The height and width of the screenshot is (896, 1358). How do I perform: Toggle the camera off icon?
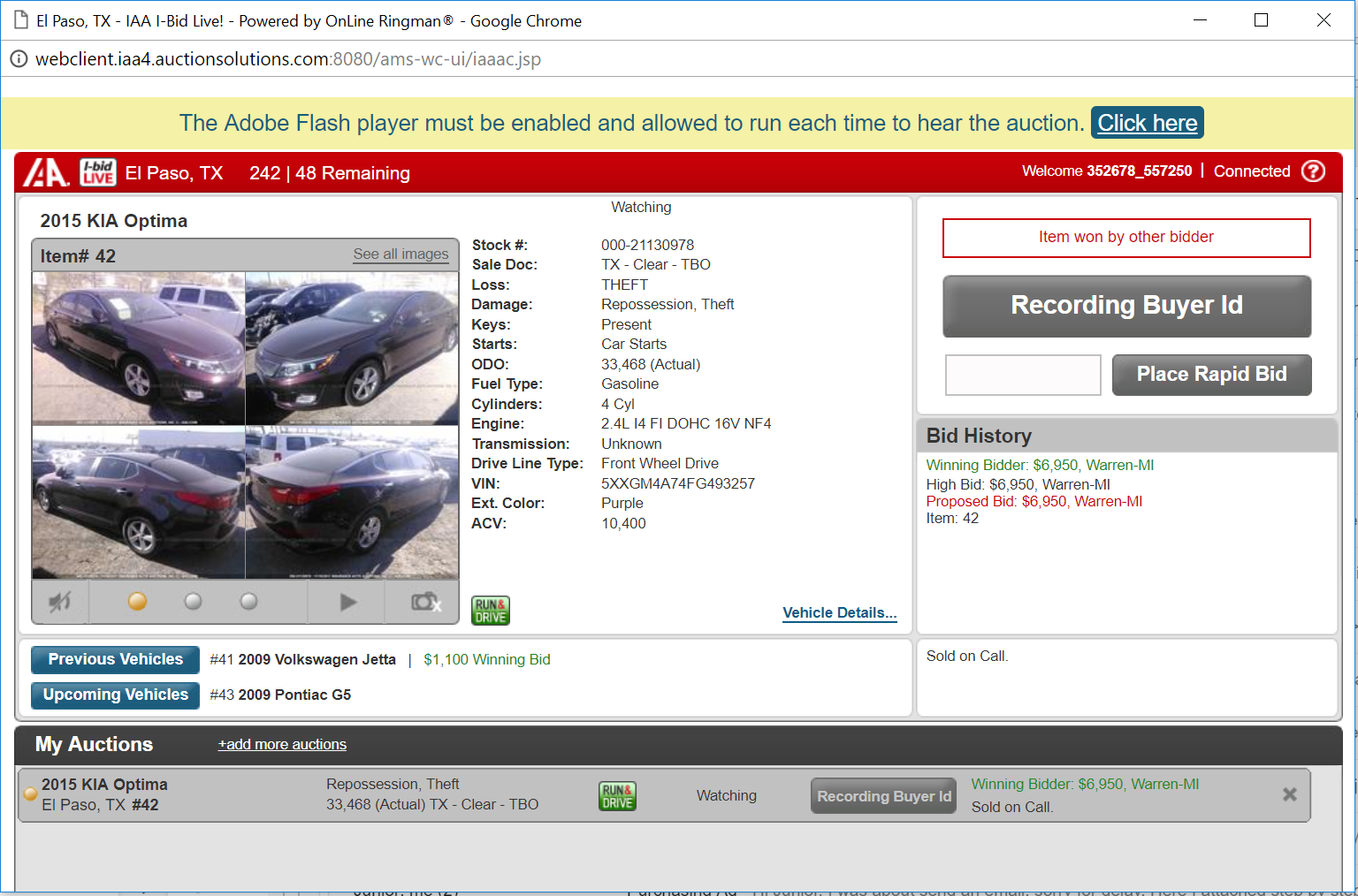pos(424,602)
